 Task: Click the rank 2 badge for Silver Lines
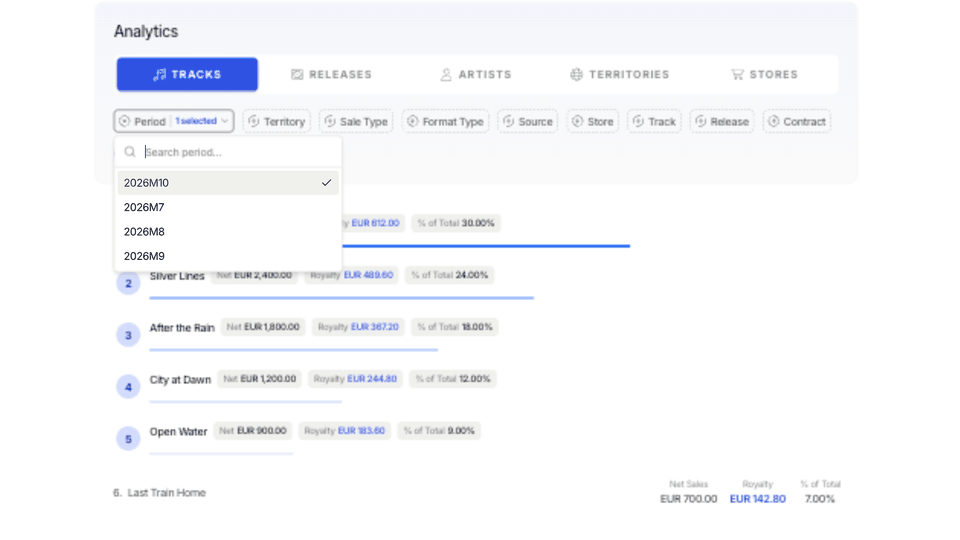pos(128,283)
